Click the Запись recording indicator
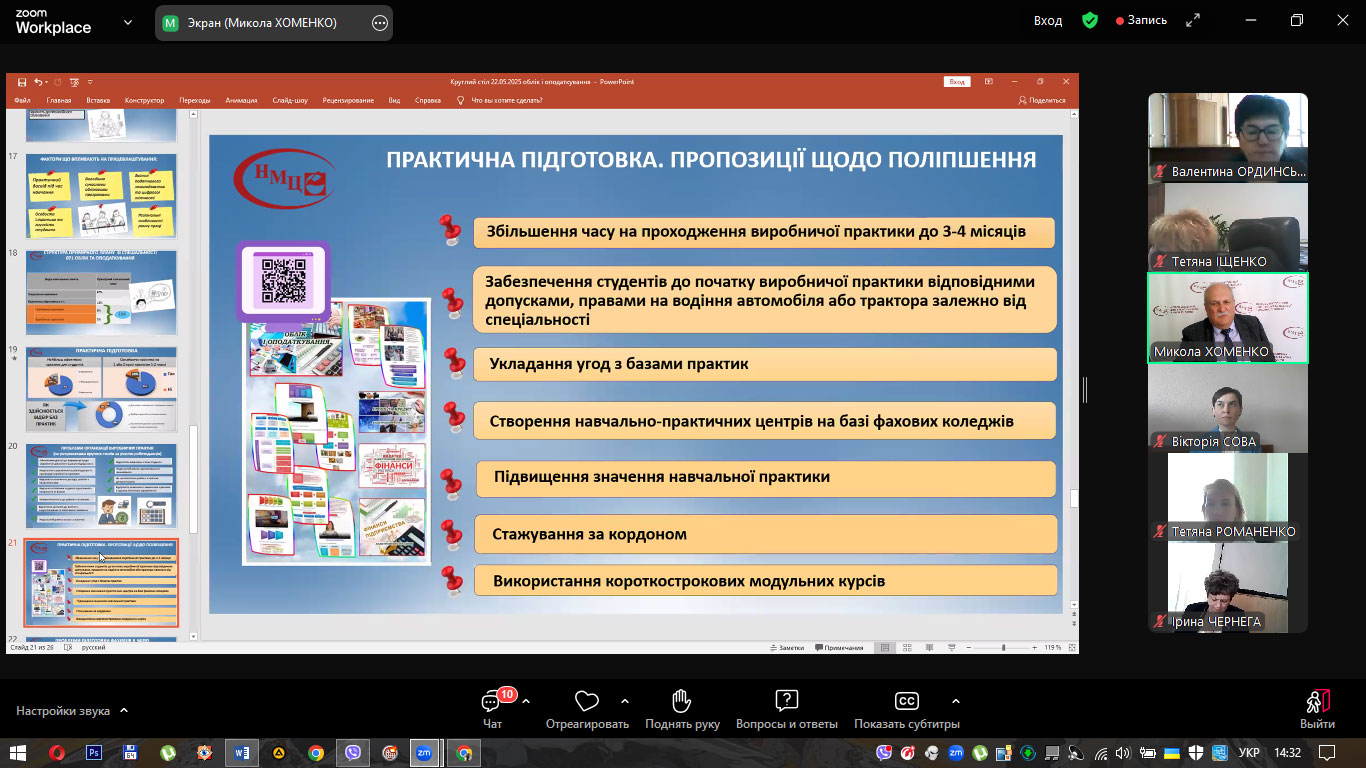Screen dimensions: 1366x768 [1141, 20]
